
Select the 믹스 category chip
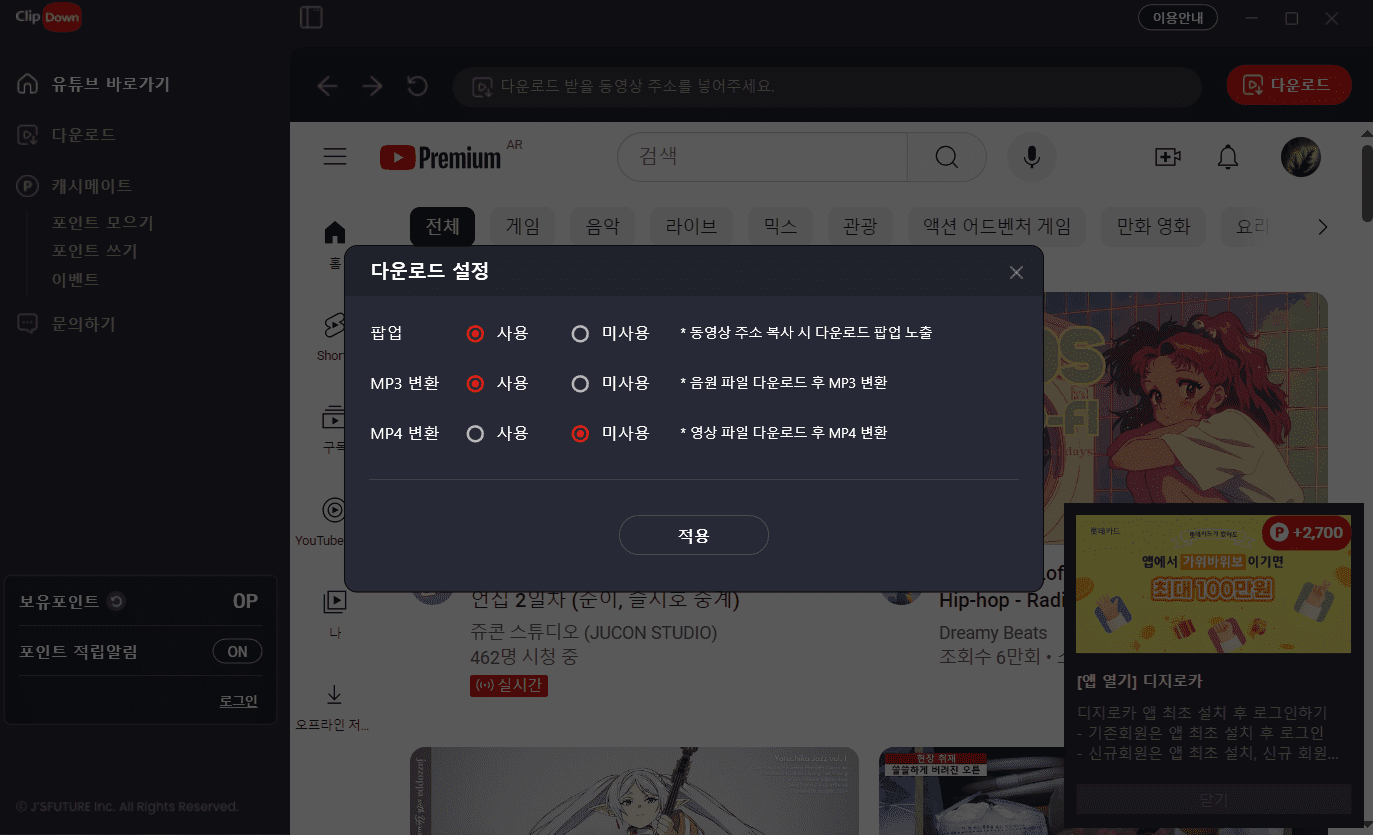click(x=780, y=227)
